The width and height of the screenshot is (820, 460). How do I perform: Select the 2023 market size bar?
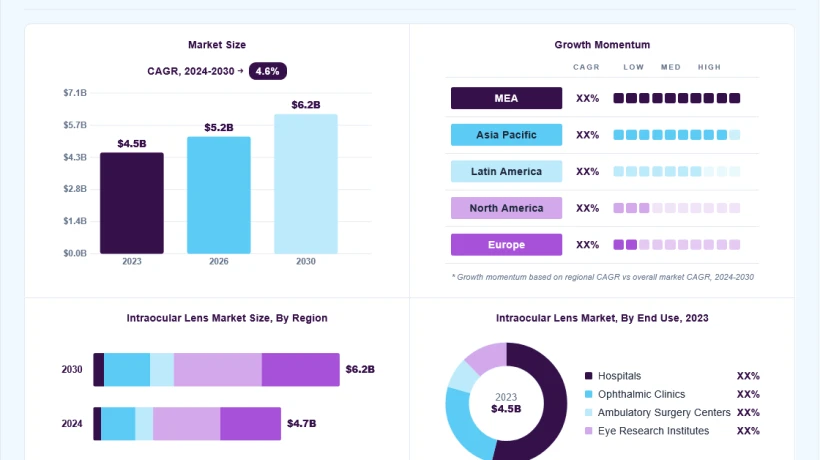132,203
